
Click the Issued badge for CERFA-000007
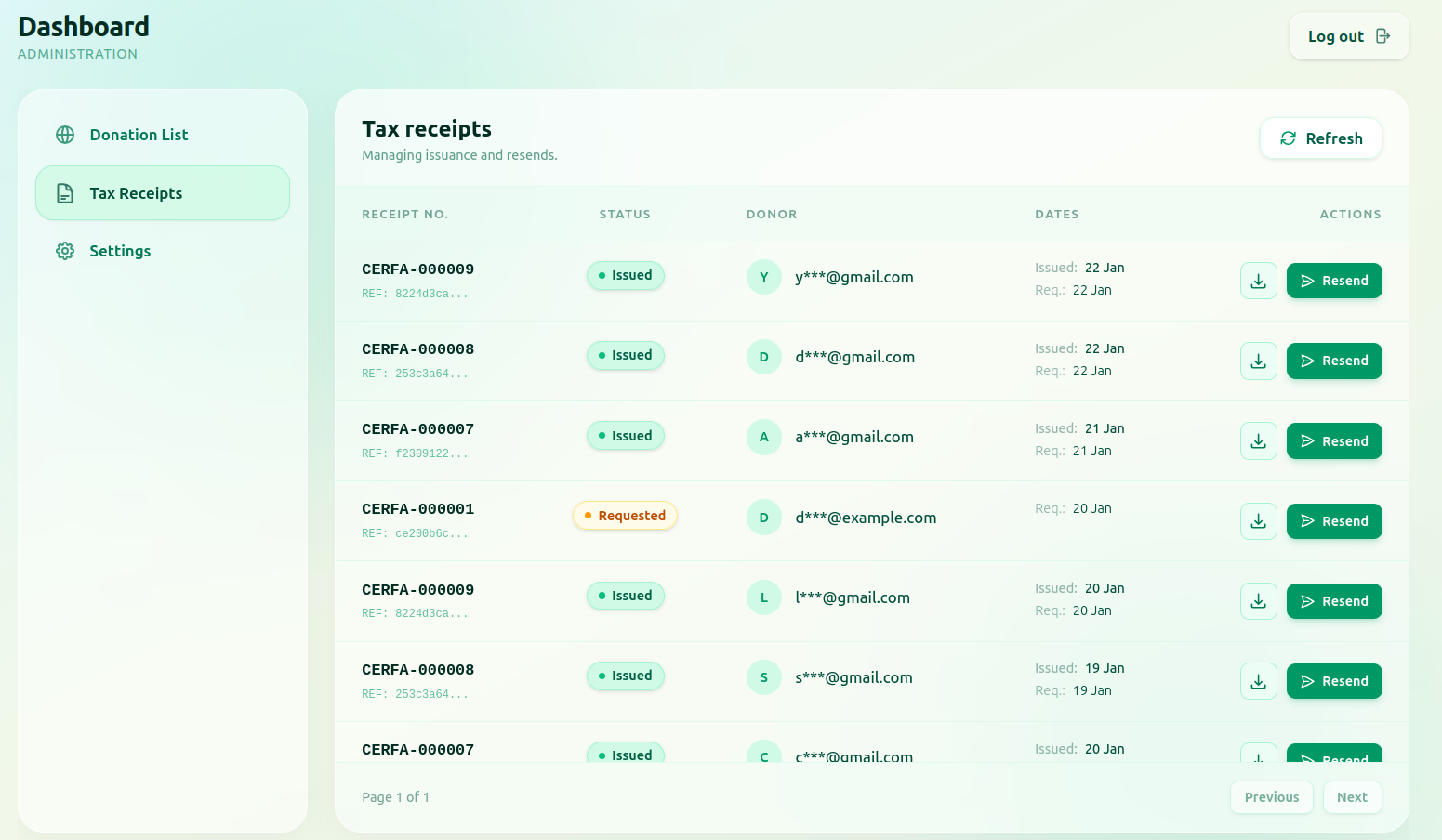click(x=625, y=435)
